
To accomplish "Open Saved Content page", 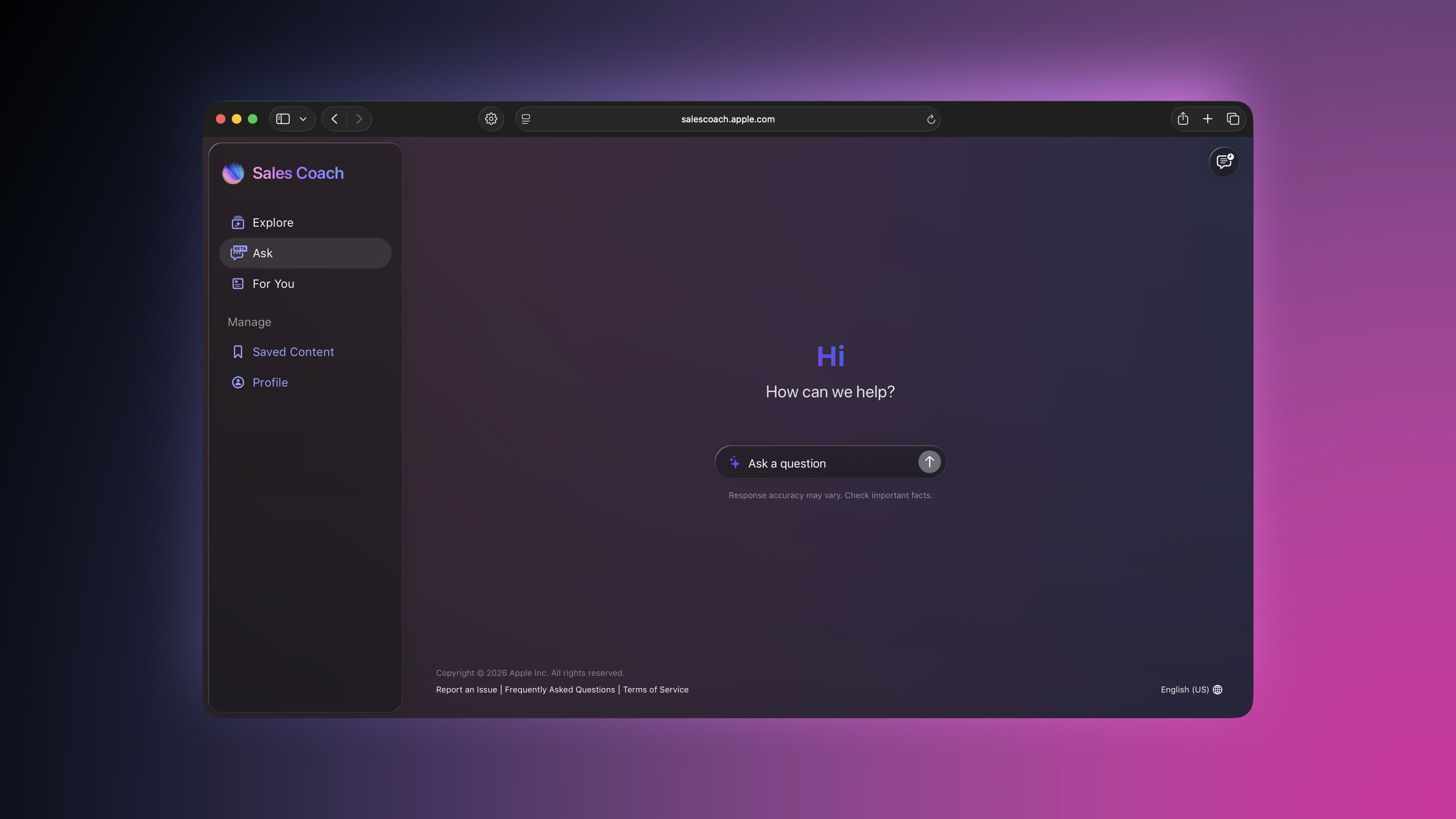I will click(x=293, y=352).
